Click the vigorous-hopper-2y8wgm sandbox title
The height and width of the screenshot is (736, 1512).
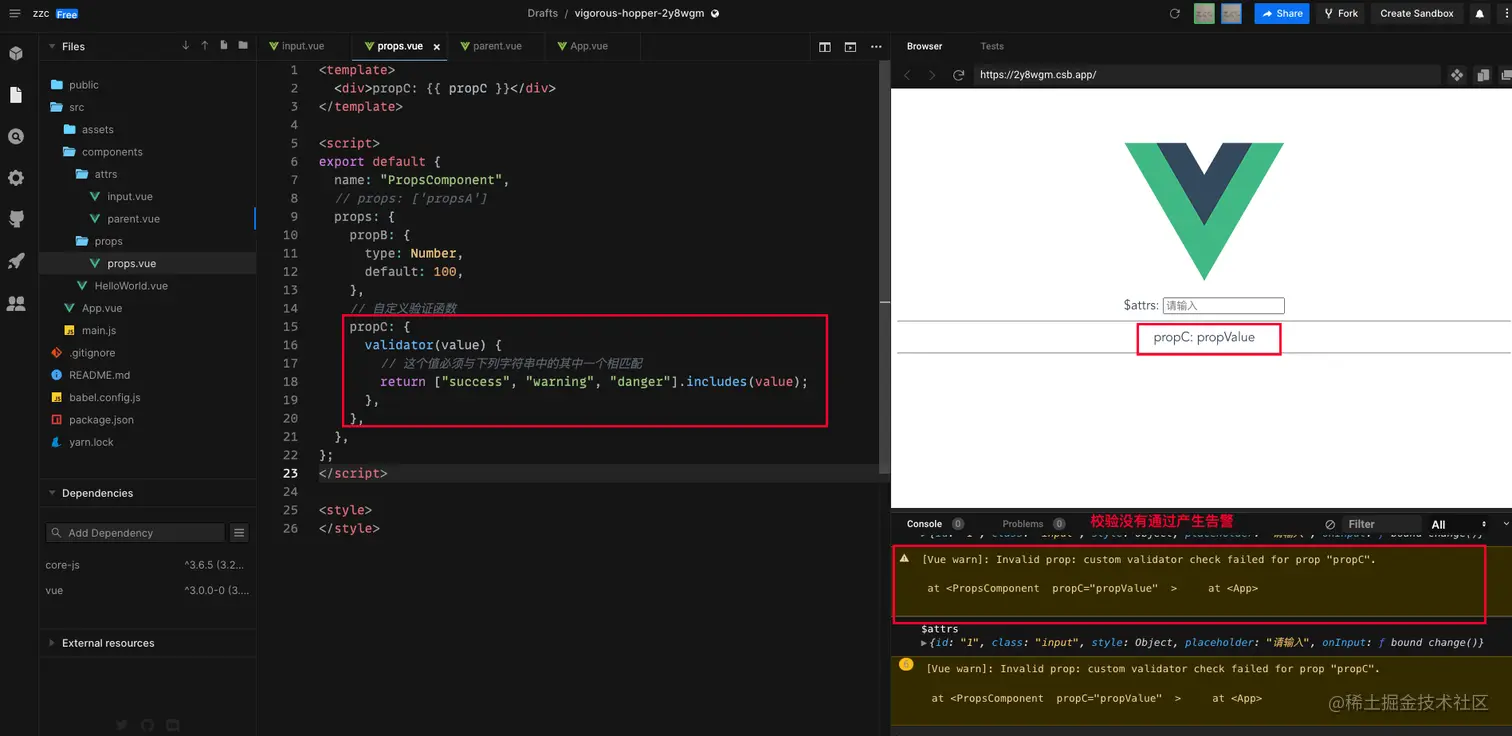click(640, 14)
